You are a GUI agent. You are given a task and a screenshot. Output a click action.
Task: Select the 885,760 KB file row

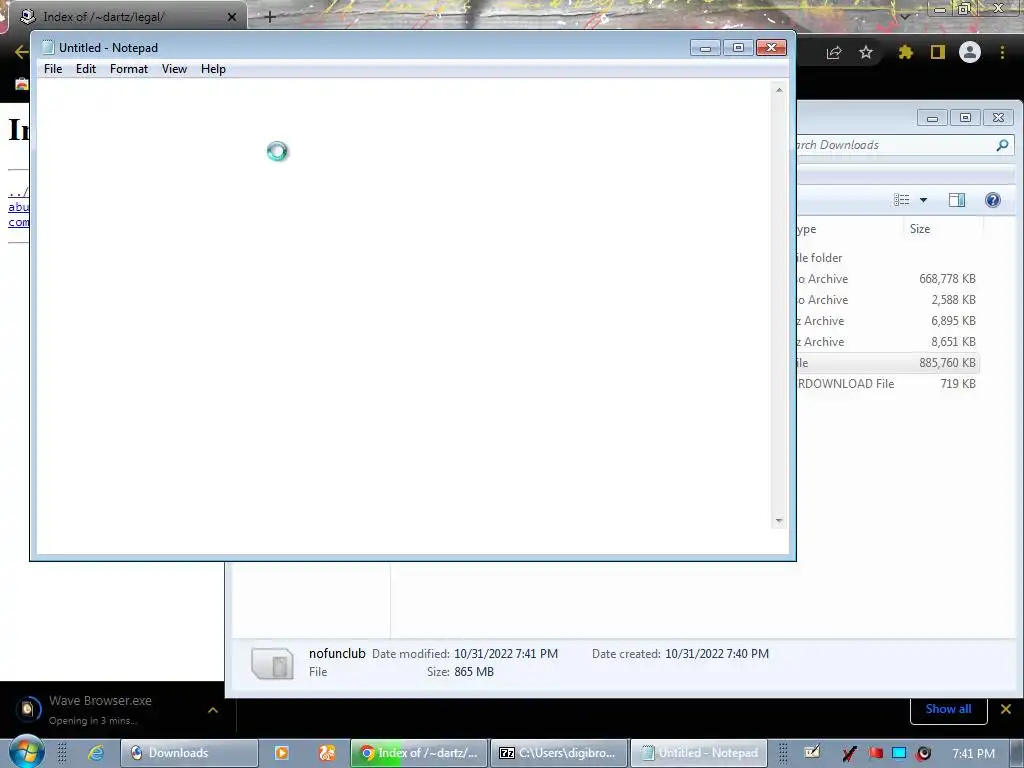click(x=888, y=362)
